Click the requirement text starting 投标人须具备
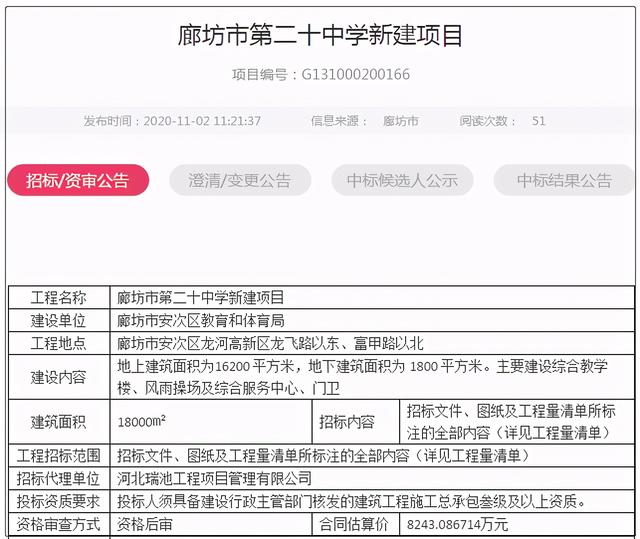Screen dimensions: 640x539 [x=351, y=501]
